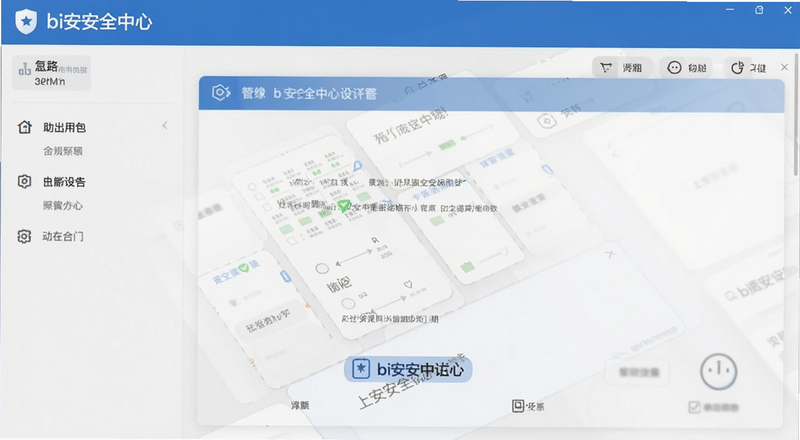This screenshot has height=440, width=800.
Task: Select the sidebar item beside the hexagon shield
Action: tap(64, 182)
